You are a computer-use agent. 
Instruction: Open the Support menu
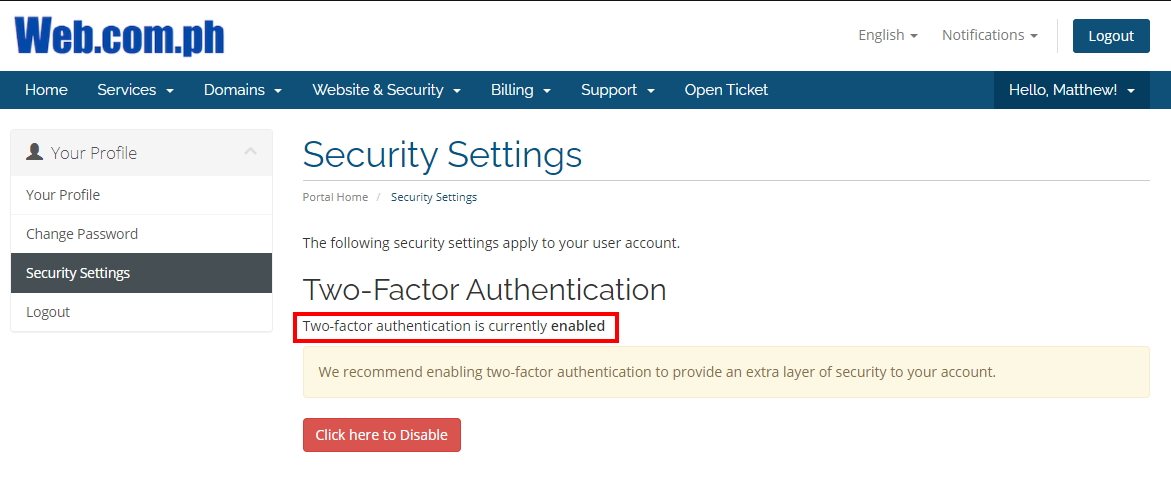(x=618, y=90)
